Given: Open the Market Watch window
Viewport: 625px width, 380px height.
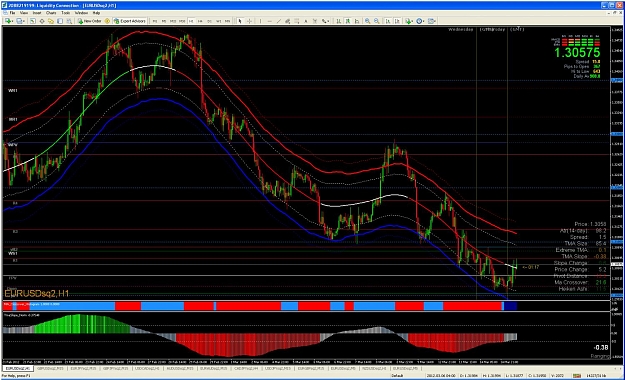Looking at the screenshot, I should tap(32, 21).
